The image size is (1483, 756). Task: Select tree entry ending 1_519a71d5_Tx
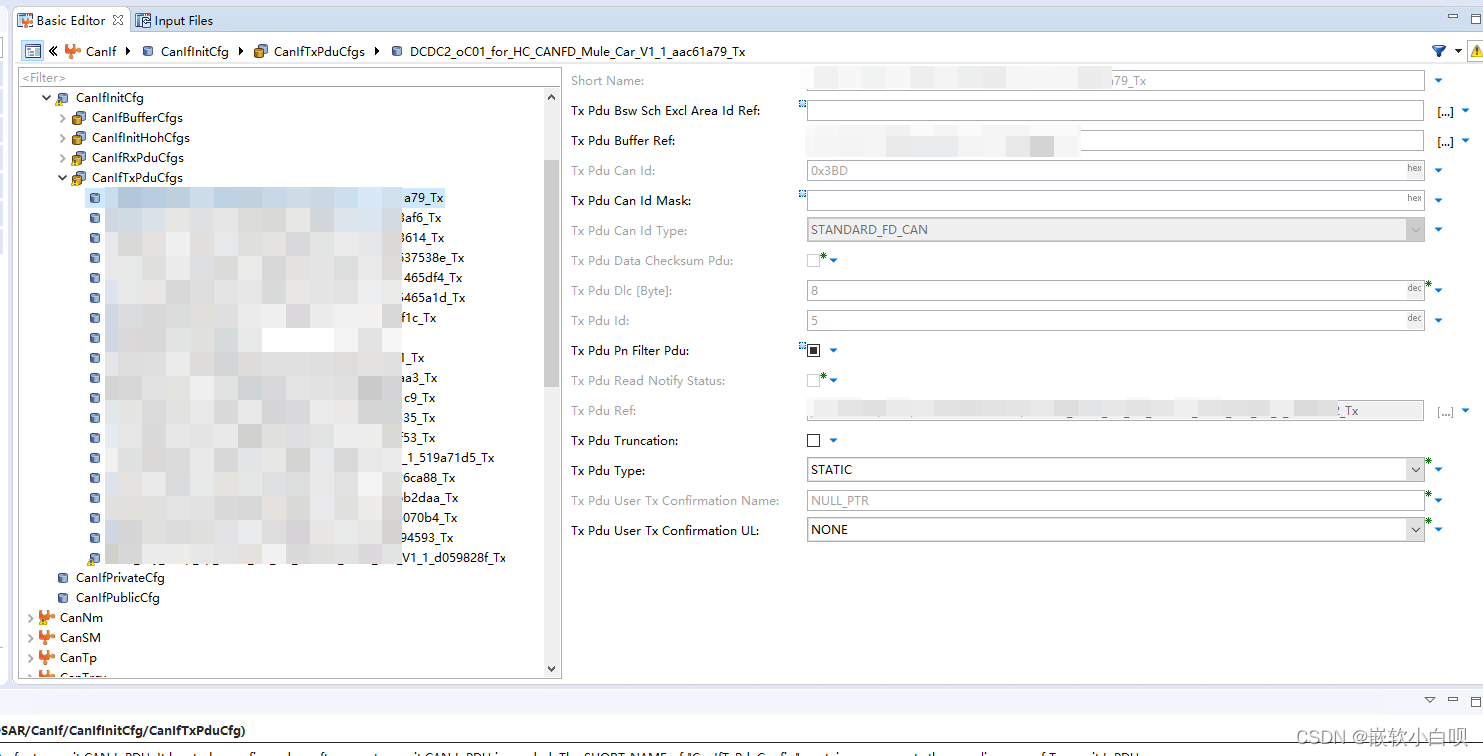(290, 458)
